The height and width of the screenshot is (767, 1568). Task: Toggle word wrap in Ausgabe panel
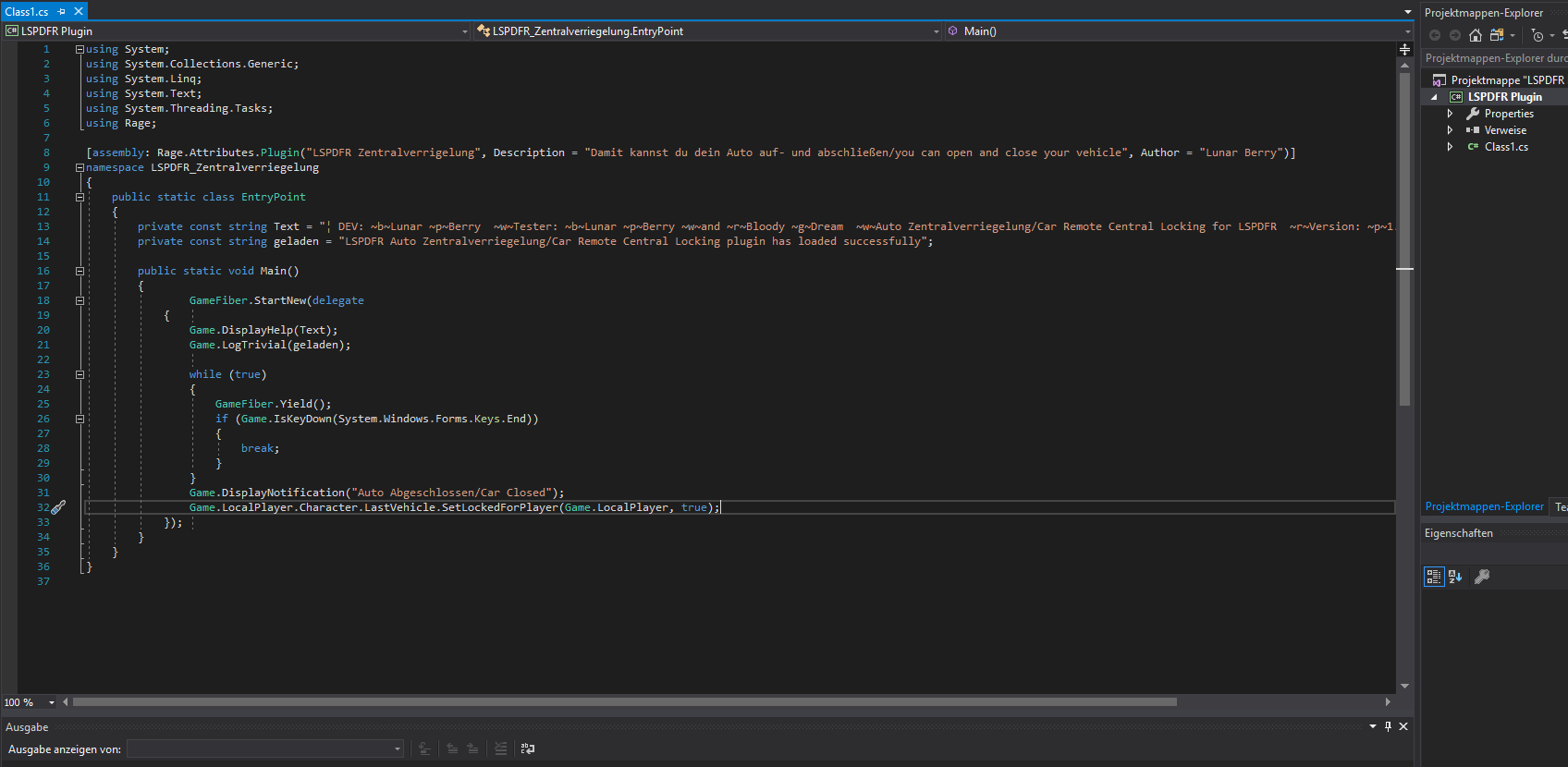528,749
